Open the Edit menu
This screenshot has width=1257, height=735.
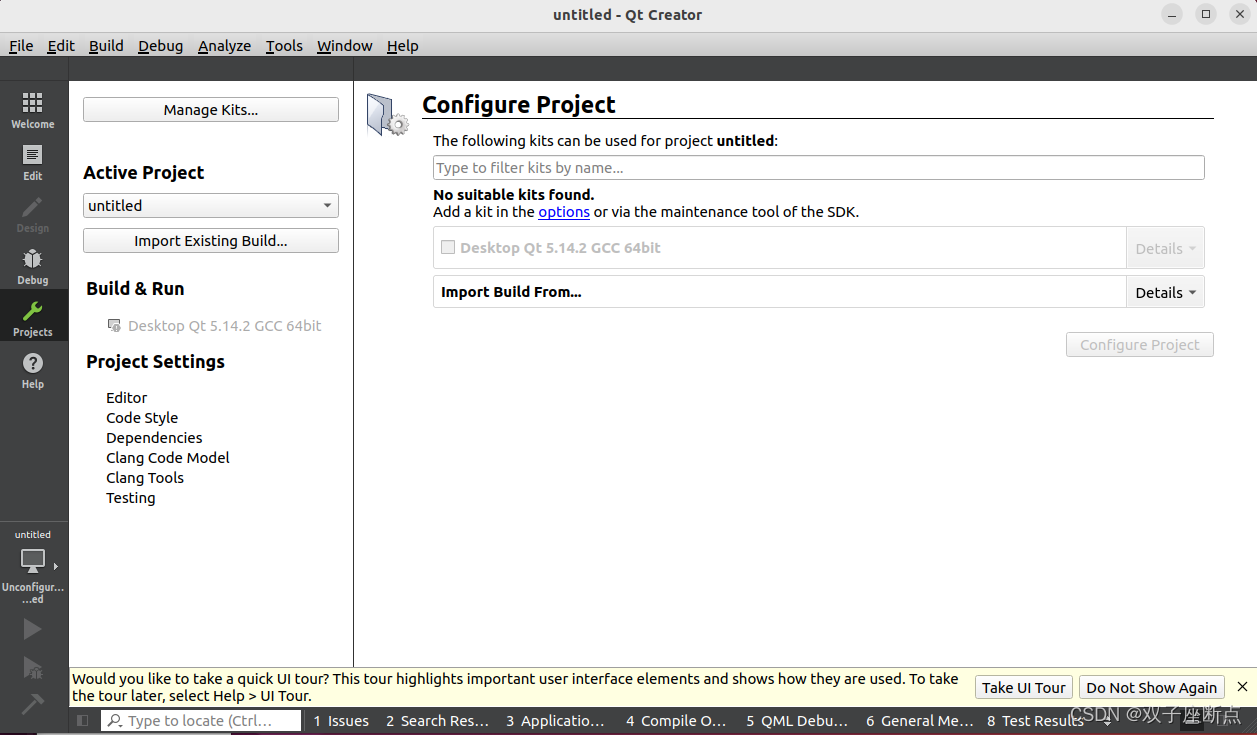(61, 46)
